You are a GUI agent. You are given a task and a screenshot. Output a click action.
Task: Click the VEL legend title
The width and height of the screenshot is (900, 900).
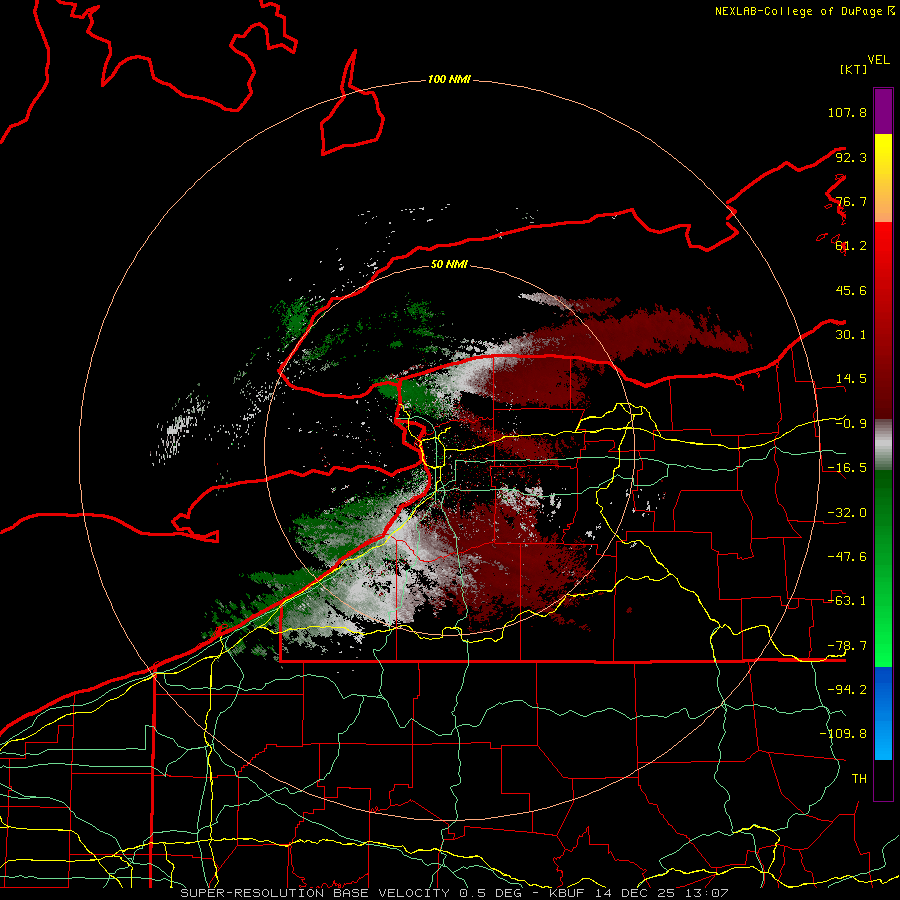[878, 60]
